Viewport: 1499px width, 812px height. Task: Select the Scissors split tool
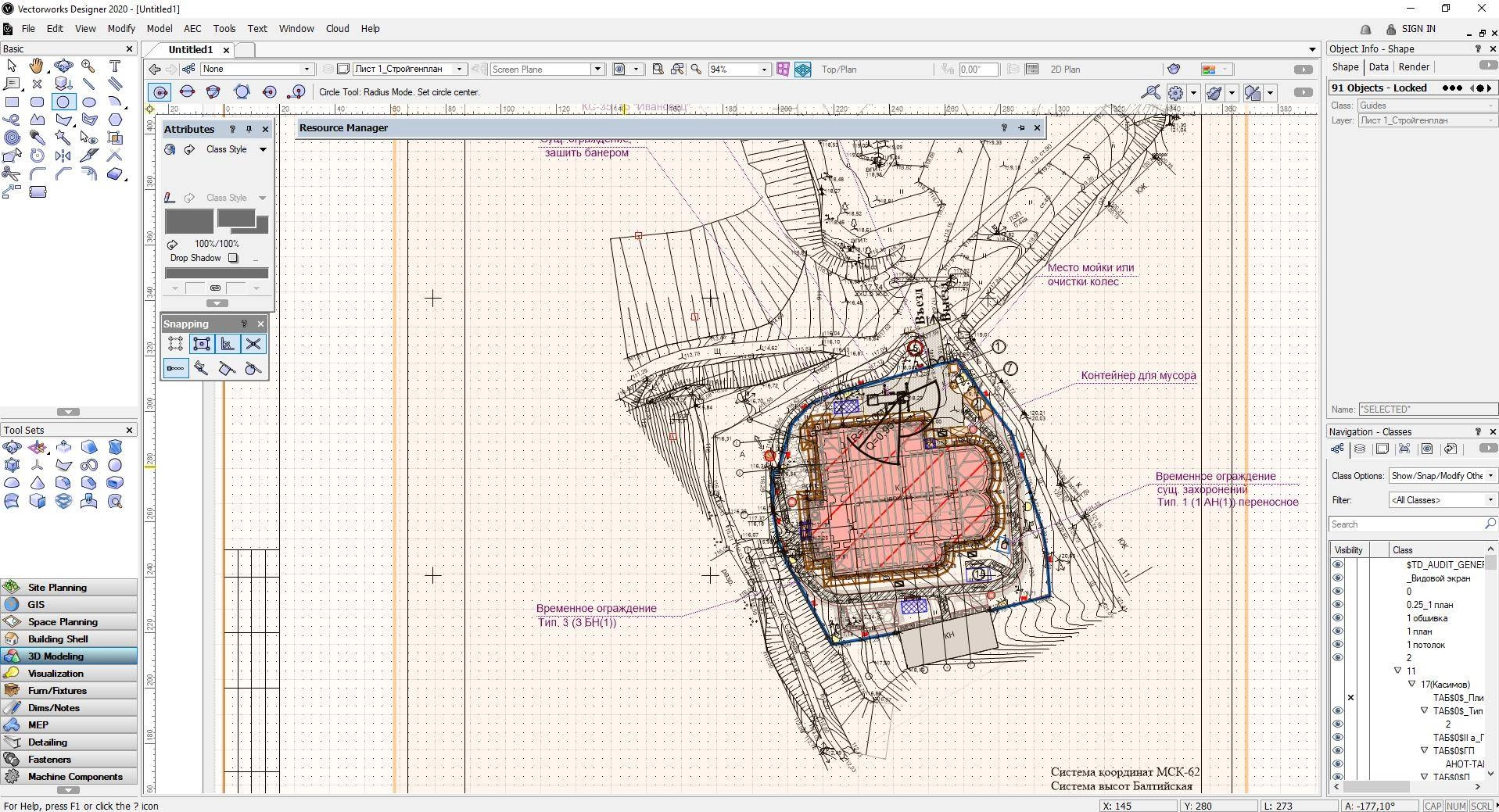point(12,173)
